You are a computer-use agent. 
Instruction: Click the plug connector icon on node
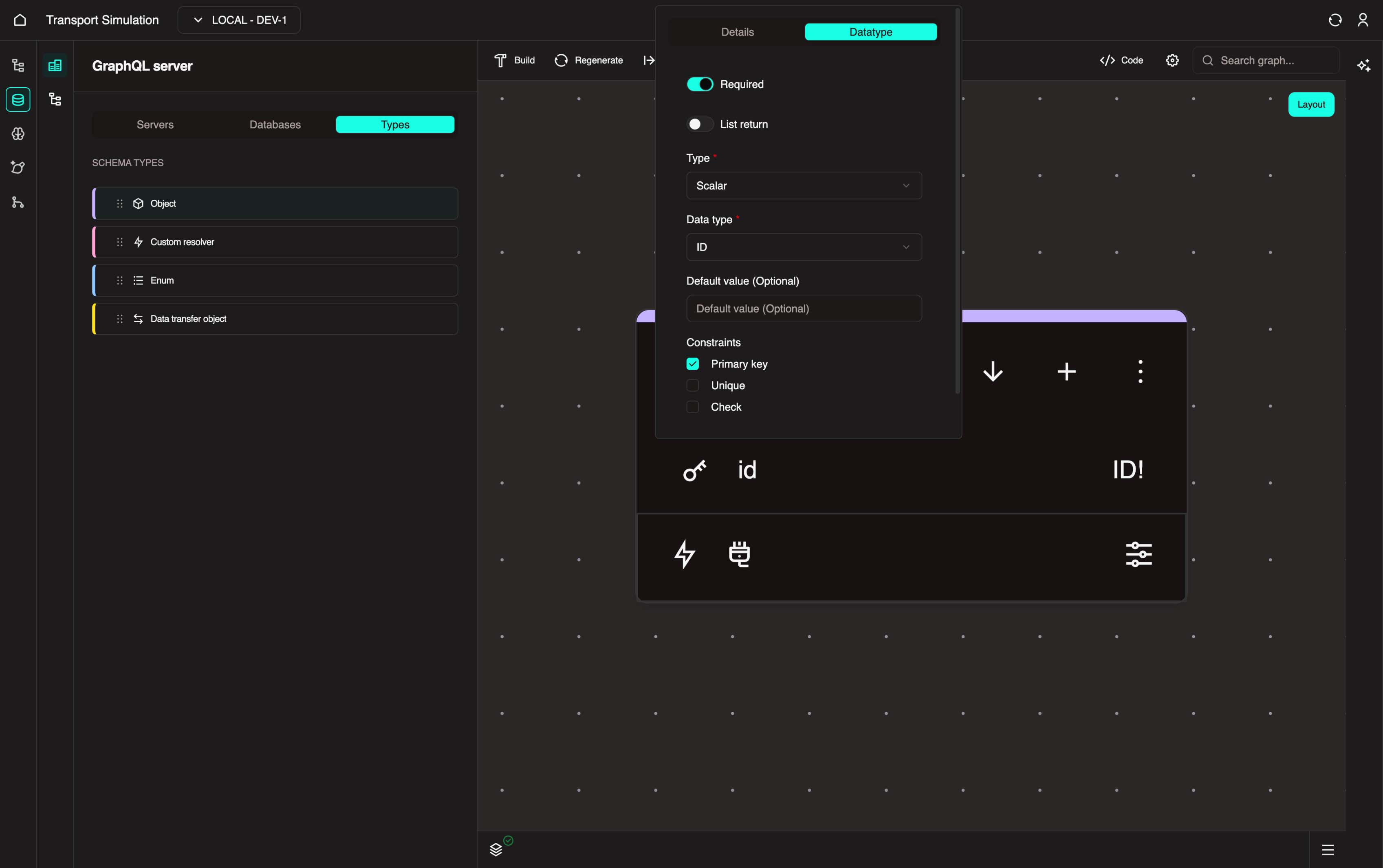[x=739, y=554]
